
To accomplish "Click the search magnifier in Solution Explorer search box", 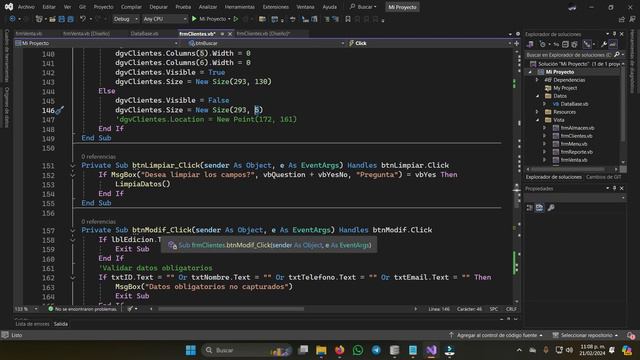I will tap(617, 54).
